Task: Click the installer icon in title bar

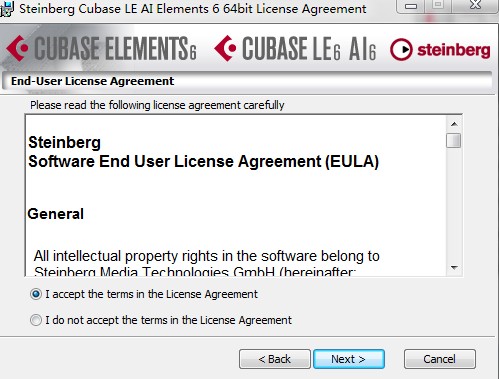Action: [x=6, y=9]
